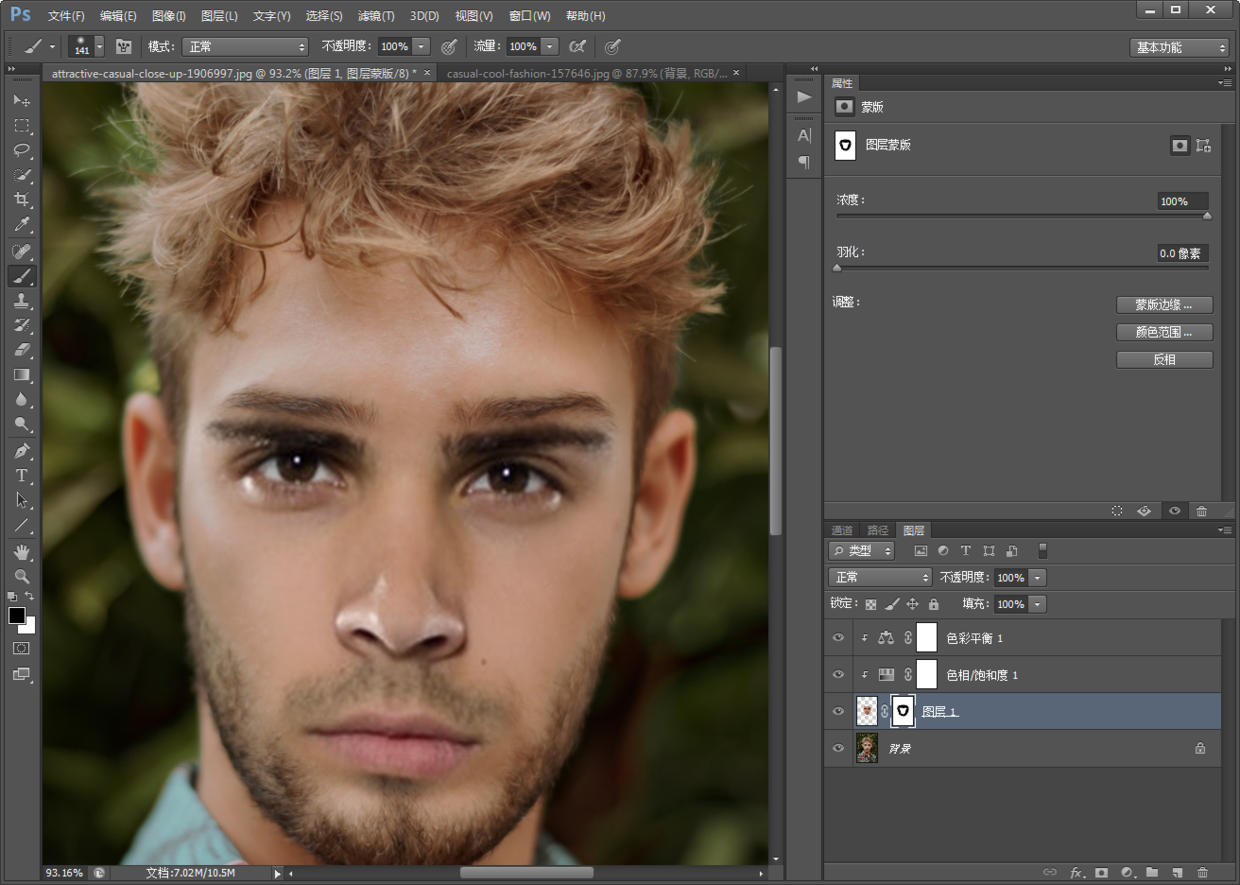This screenshot has height=885, width=1240.
Task: Click the delete layer trash icon
Action: pos(1202,873)
